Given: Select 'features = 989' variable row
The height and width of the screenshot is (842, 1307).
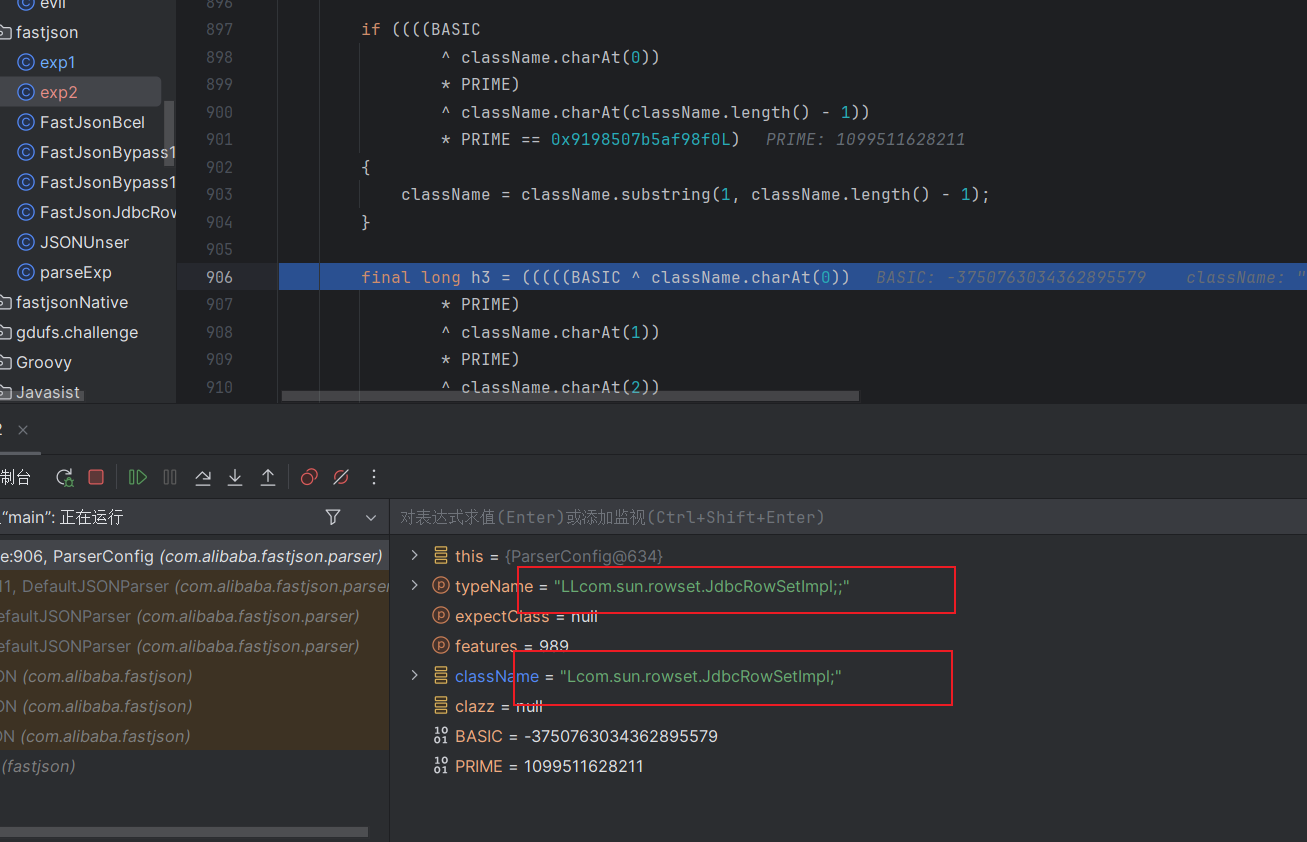Looking at the screenshot, I should point(512,646).
